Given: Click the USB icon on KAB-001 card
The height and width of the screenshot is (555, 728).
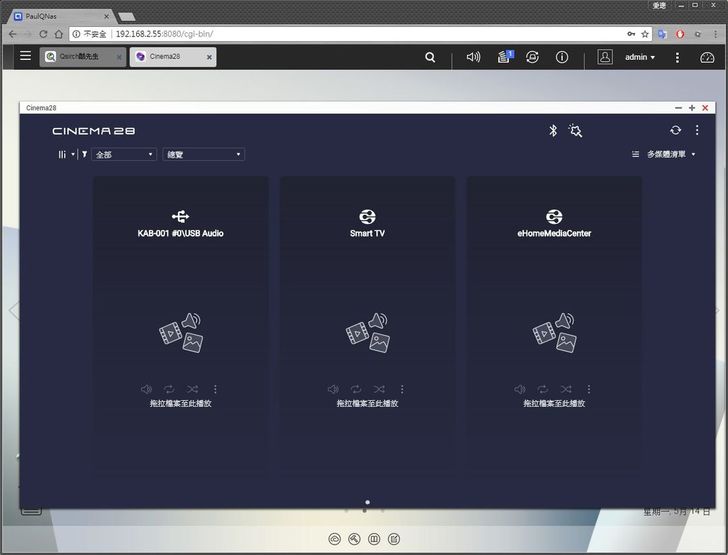Looking at the screenshot, I should 180,216.
